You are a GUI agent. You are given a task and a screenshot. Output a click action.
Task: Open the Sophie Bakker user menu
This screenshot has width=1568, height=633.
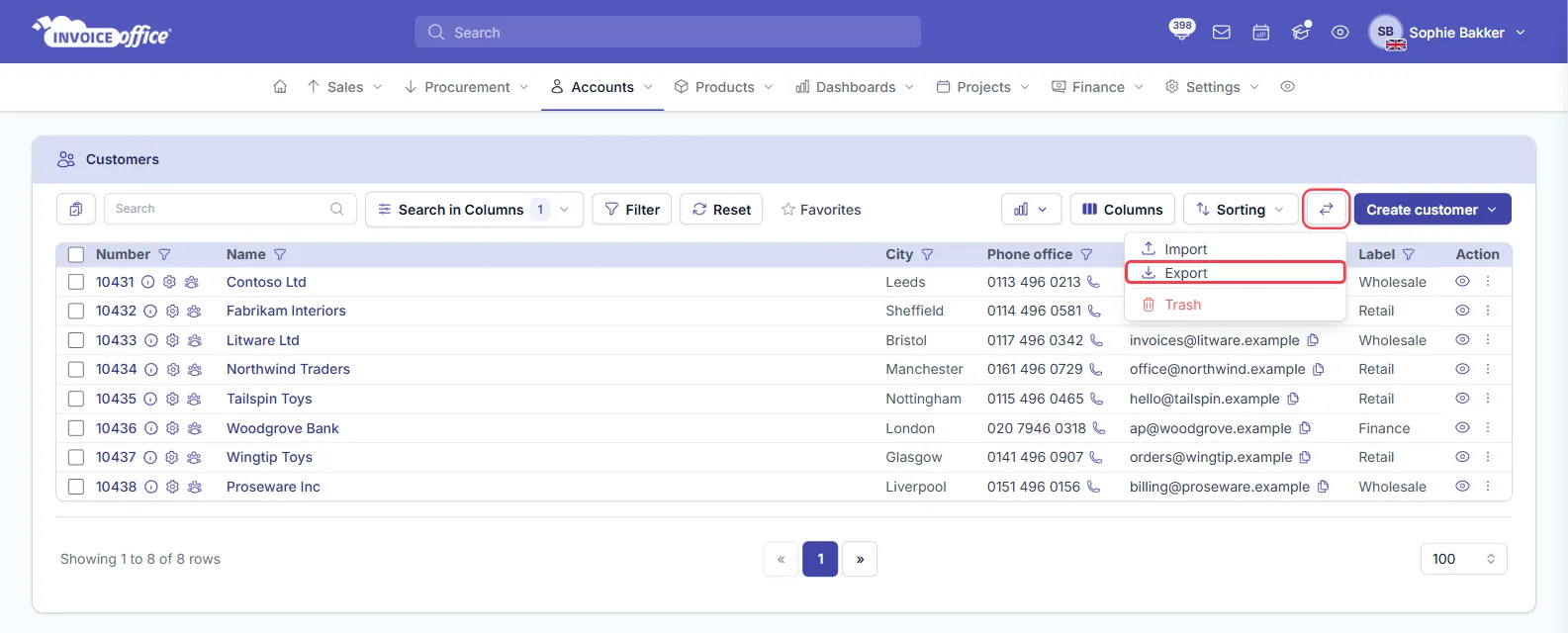1447,32
